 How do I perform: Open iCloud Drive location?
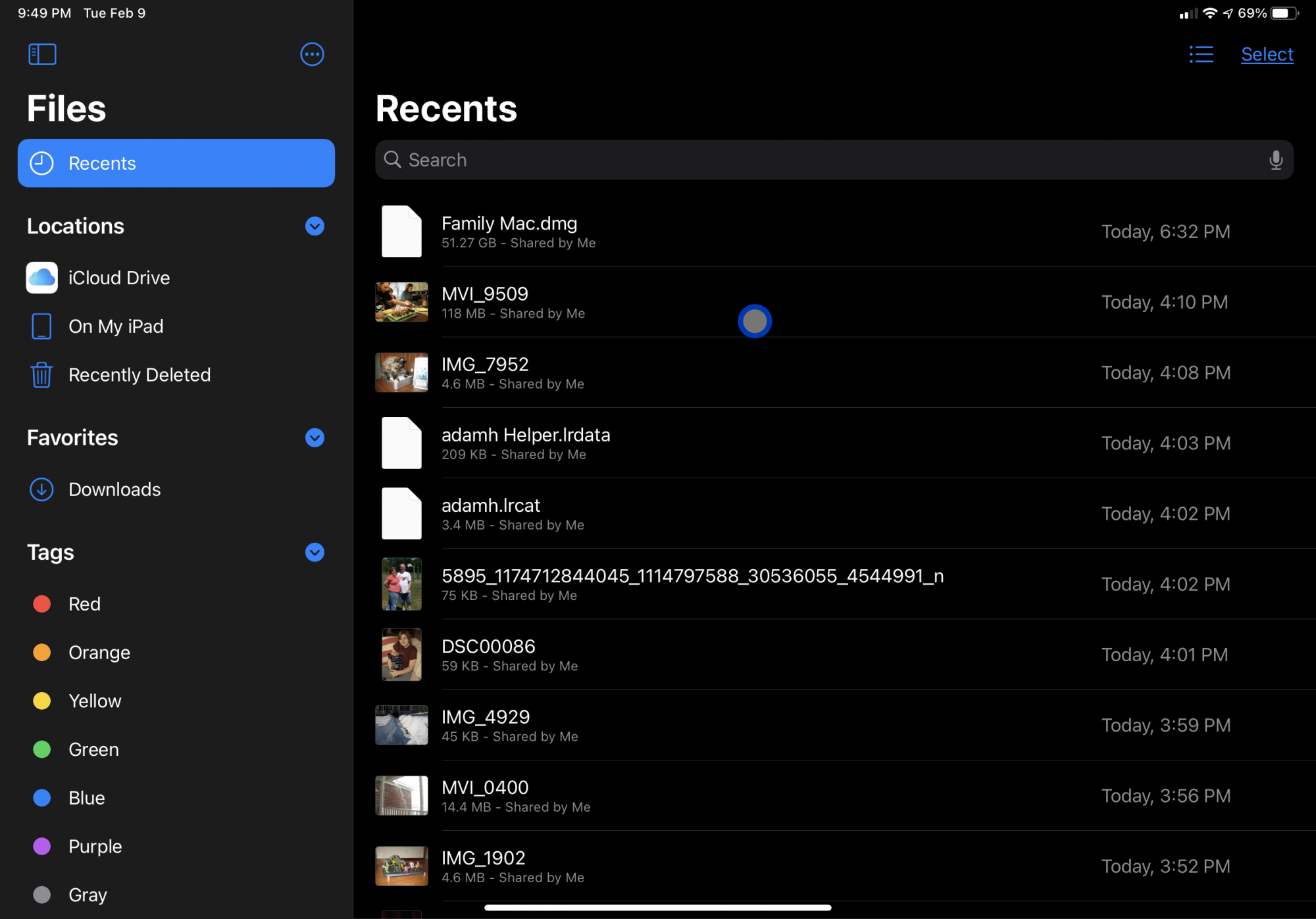pos(118,278)
